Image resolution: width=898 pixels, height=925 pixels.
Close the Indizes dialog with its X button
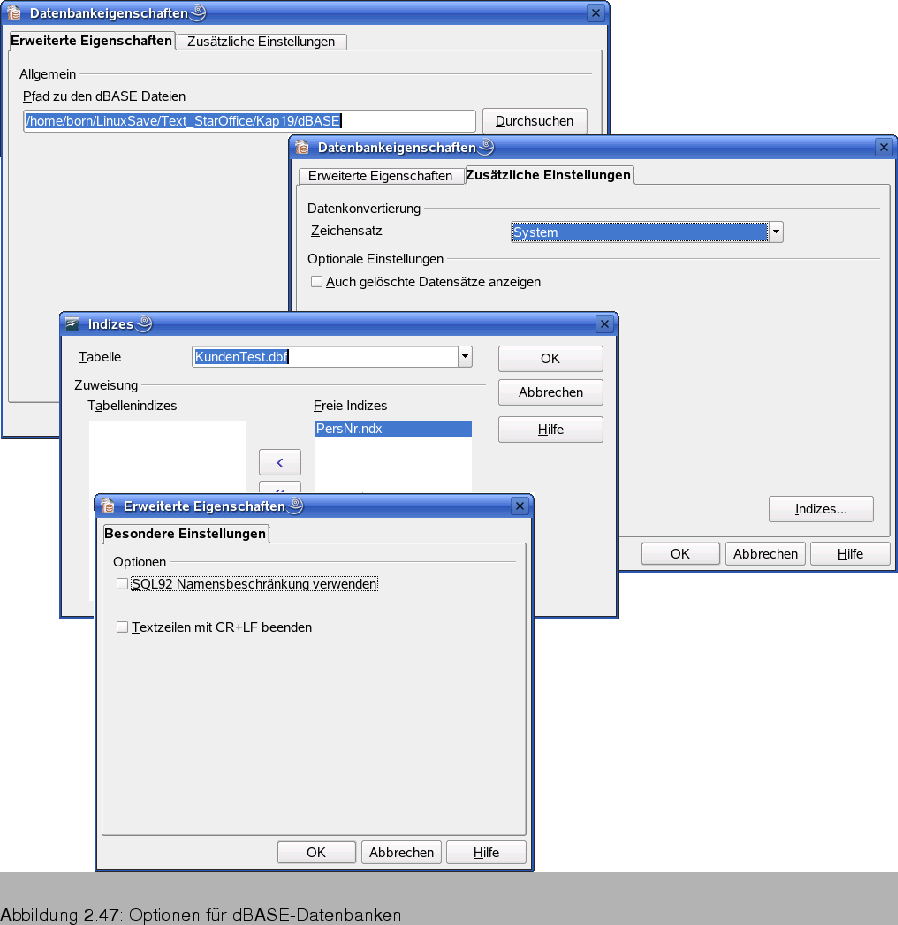coord(604,324)
